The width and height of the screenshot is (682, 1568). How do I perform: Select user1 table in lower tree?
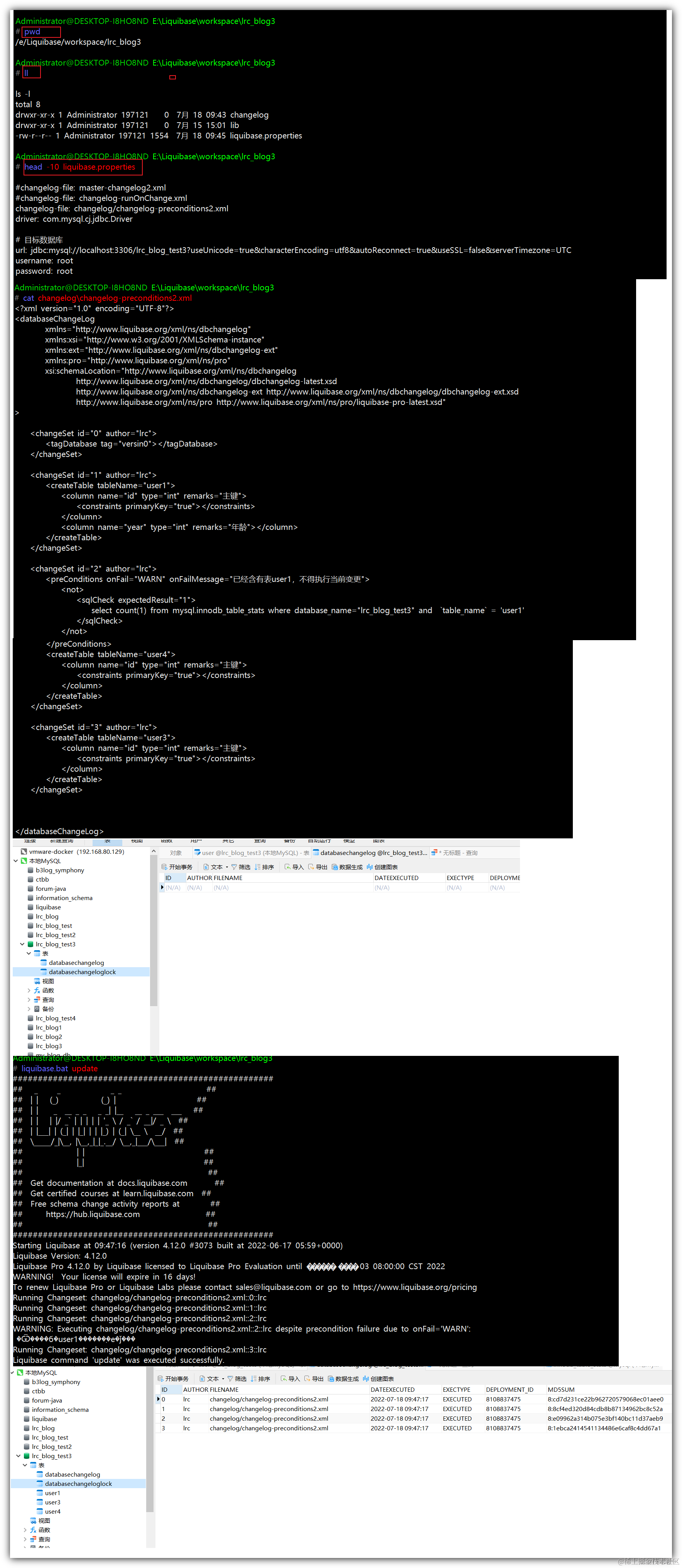[x=49, y=1492]
